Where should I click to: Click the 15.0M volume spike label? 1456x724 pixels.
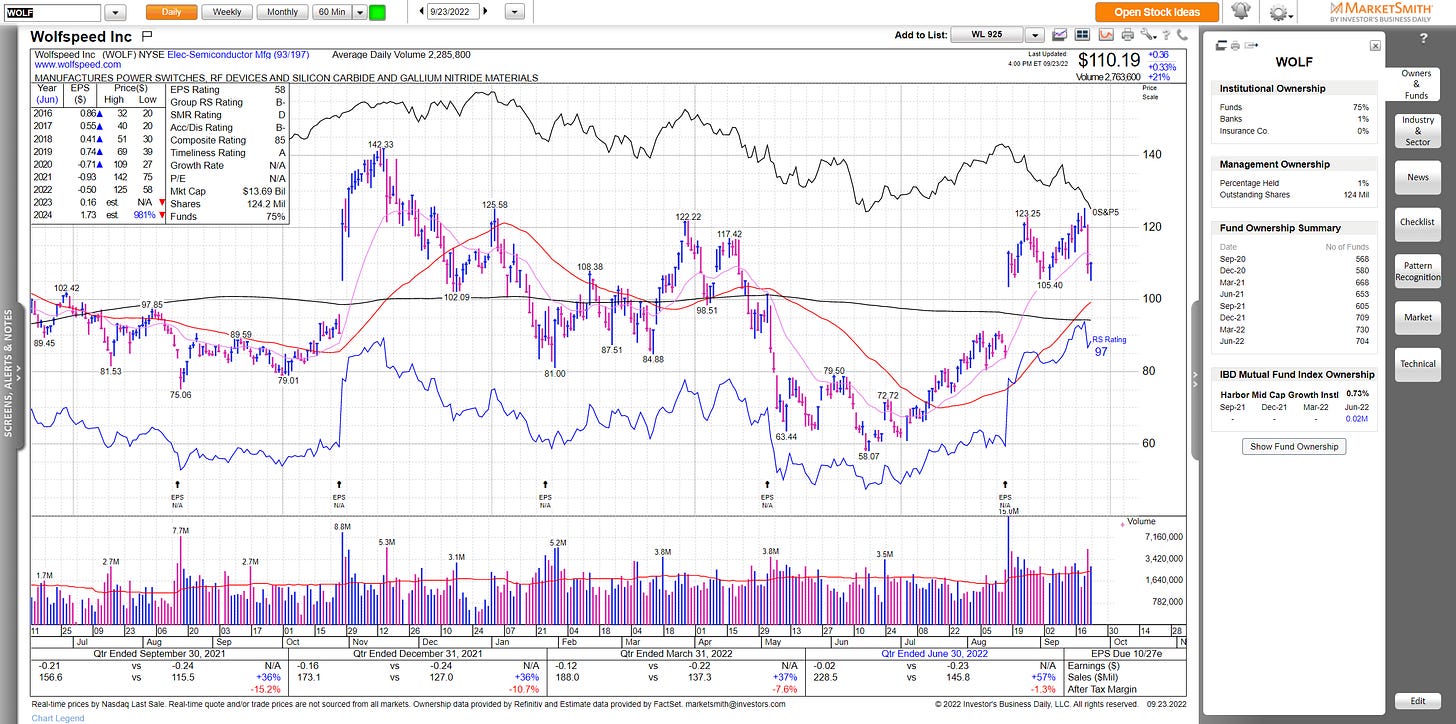[1008, 510]
